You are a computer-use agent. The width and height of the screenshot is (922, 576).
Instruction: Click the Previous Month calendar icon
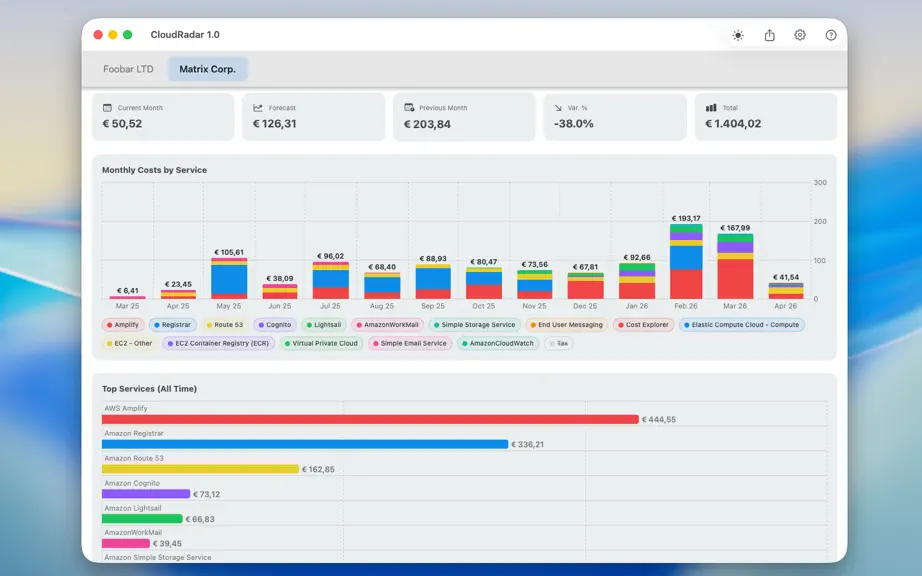point(409,108)
